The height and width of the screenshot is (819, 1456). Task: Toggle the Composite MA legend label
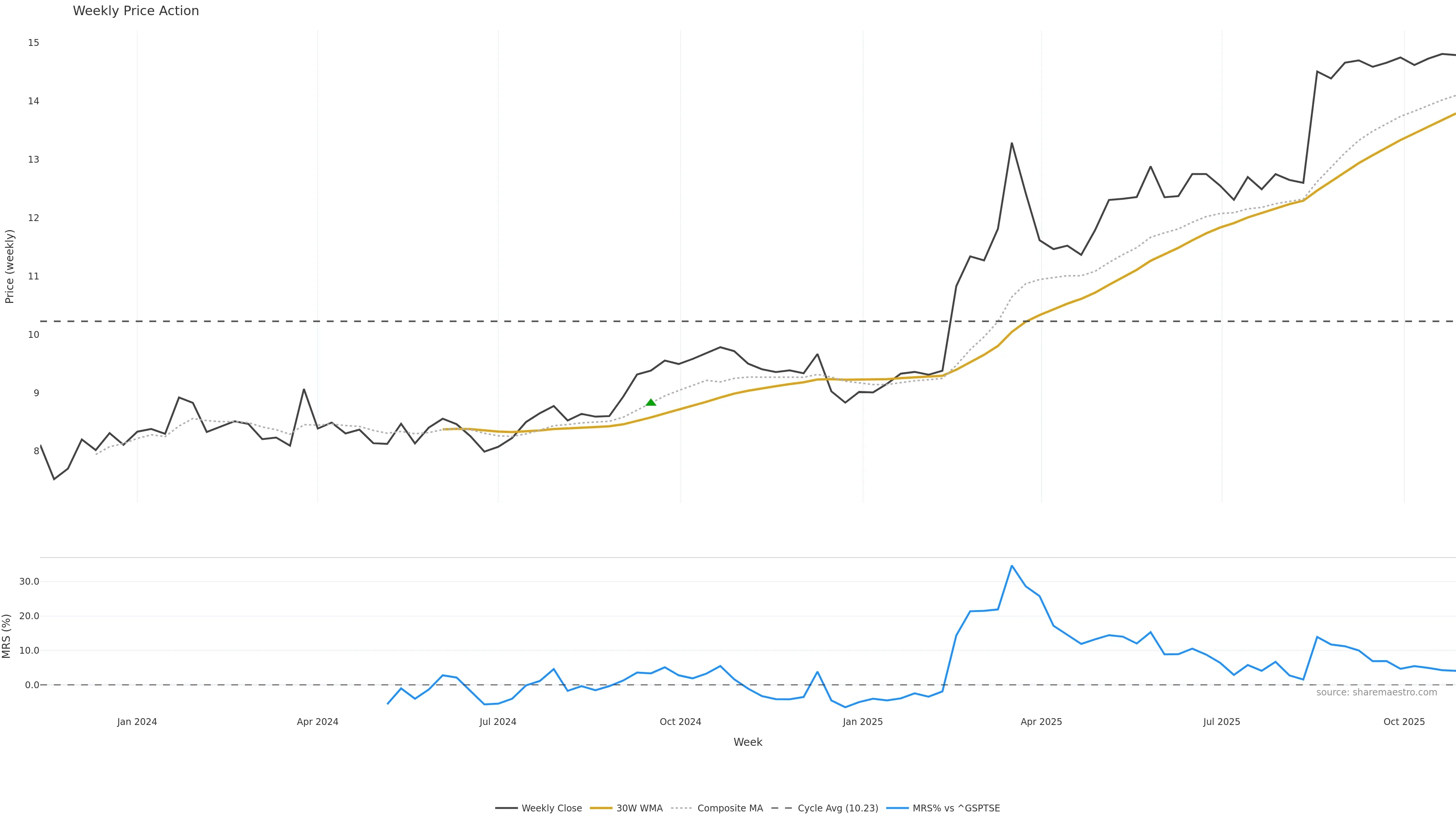(x=730, y=808)
